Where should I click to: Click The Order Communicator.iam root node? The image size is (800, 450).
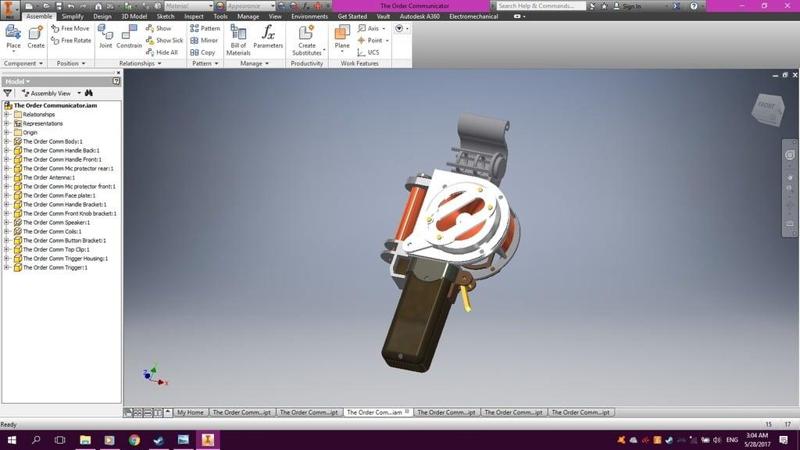click(55, 106)
